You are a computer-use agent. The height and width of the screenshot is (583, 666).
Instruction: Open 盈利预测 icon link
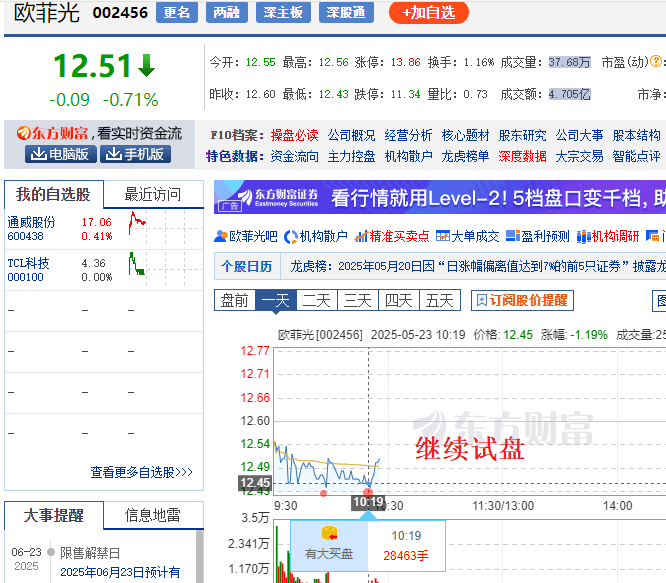(x=538, y=236)
